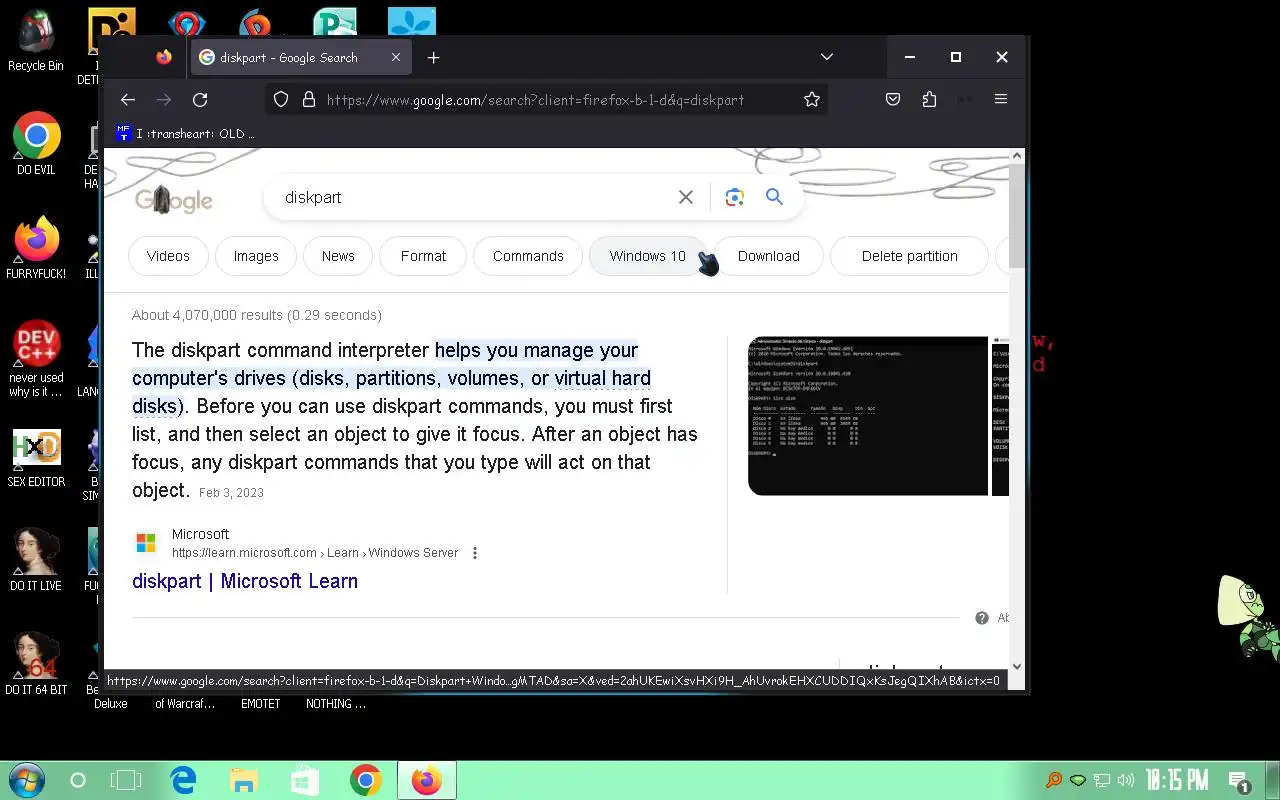Open the Windows Start button
The width and height of the screenshot is (1280, 800).
[x=25, y=780]
